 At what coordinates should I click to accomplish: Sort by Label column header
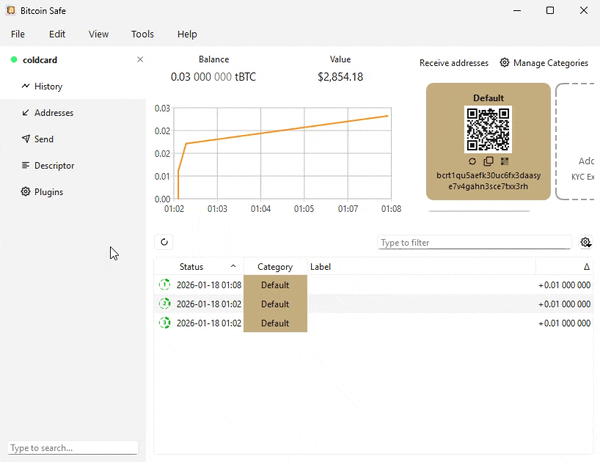[421, 267]
